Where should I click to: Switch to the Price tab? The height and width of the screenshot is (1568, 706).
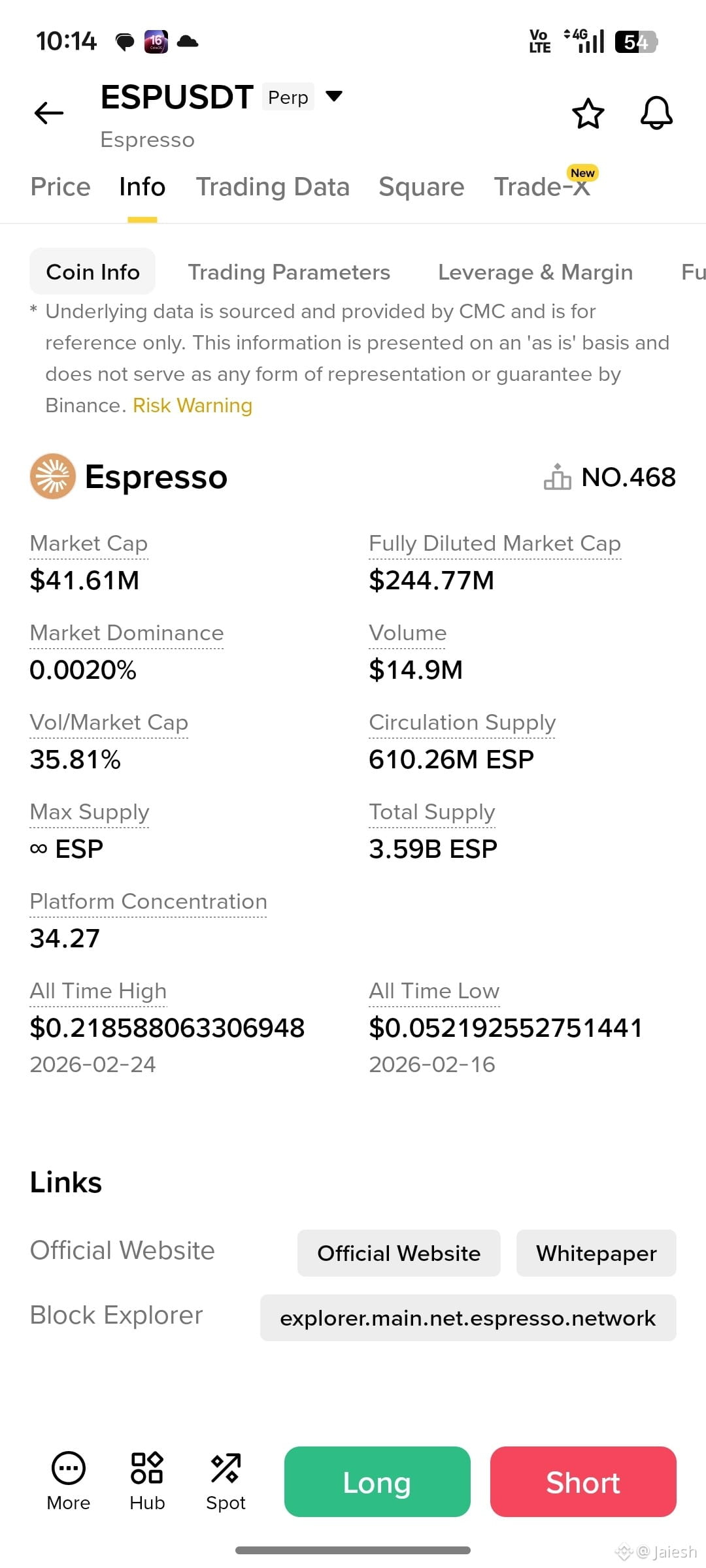pyautogui.click(x=60, y=187)
